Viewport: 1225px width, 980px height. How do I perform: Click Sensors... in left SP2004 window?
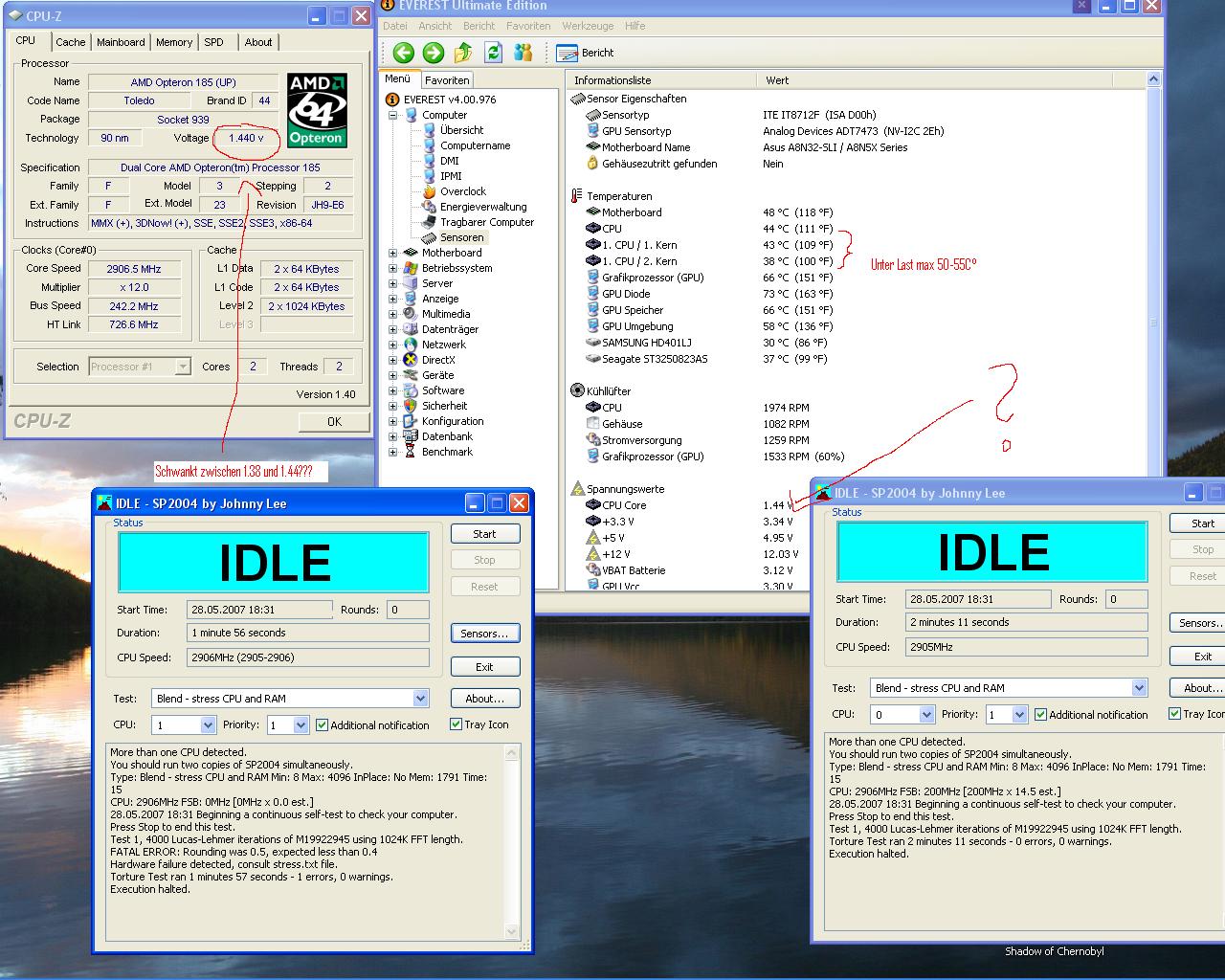tap(485, 634)
